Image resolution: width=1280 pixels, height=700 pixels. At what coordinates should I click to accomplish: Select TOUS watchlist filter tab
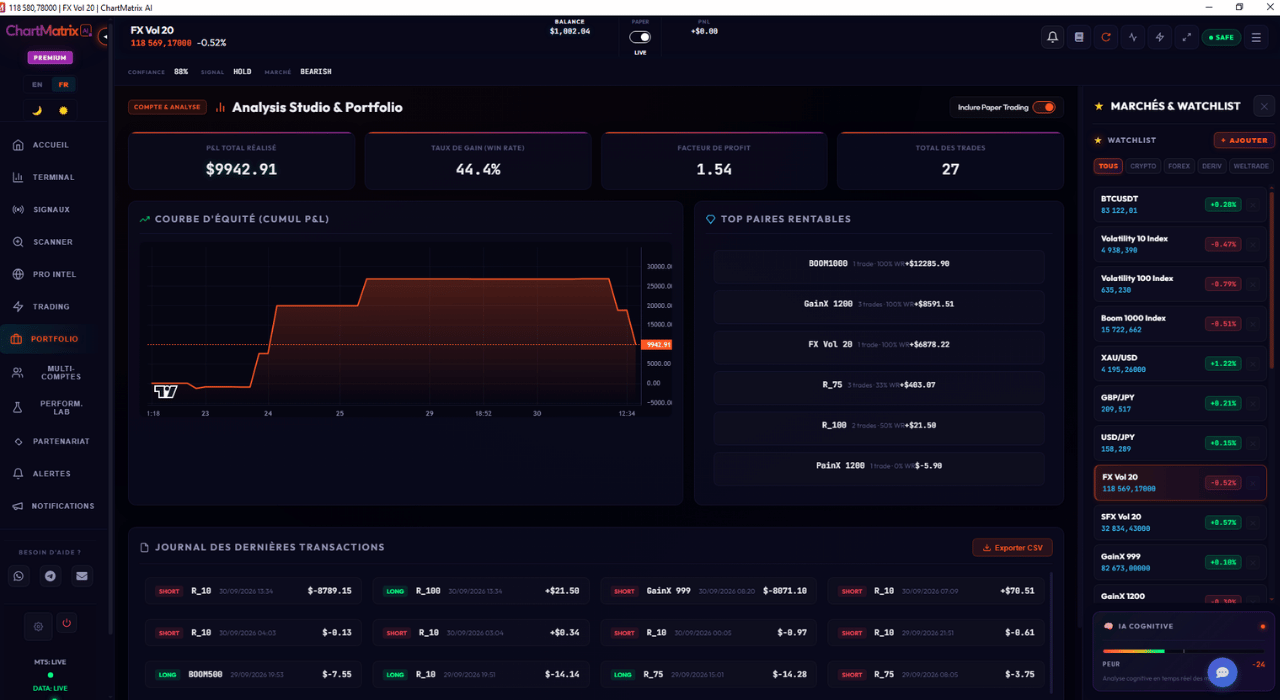[x=1108, y=166]
